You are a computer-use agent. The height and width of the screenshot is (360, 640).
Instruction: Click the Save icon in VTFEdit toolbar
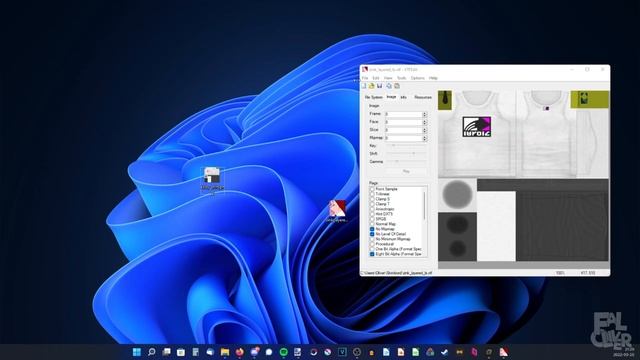pyautogui.click(x=379, y=86)
